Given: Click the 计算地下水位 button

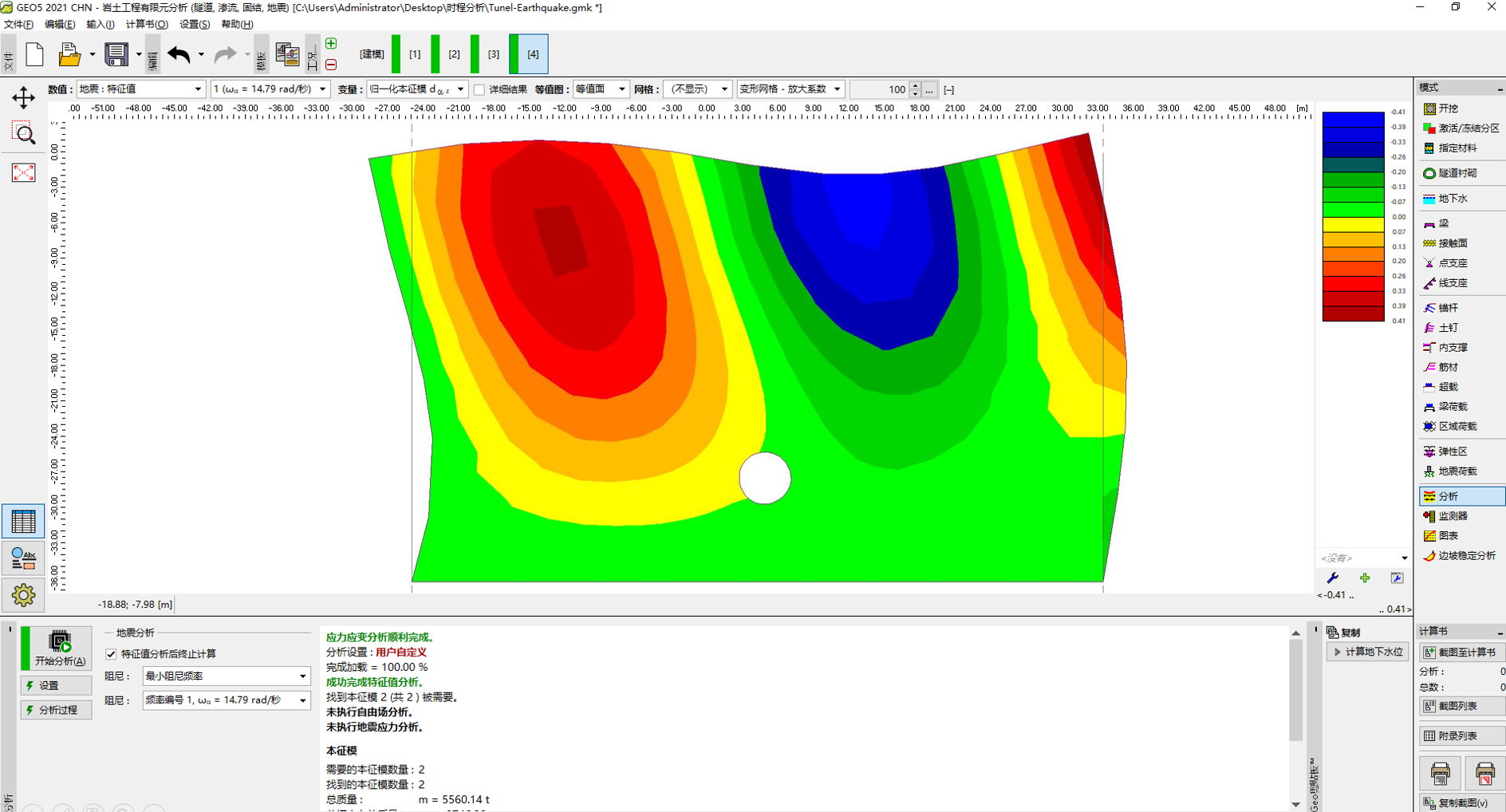Looking at the screenshot, I should click(1368, 652).
